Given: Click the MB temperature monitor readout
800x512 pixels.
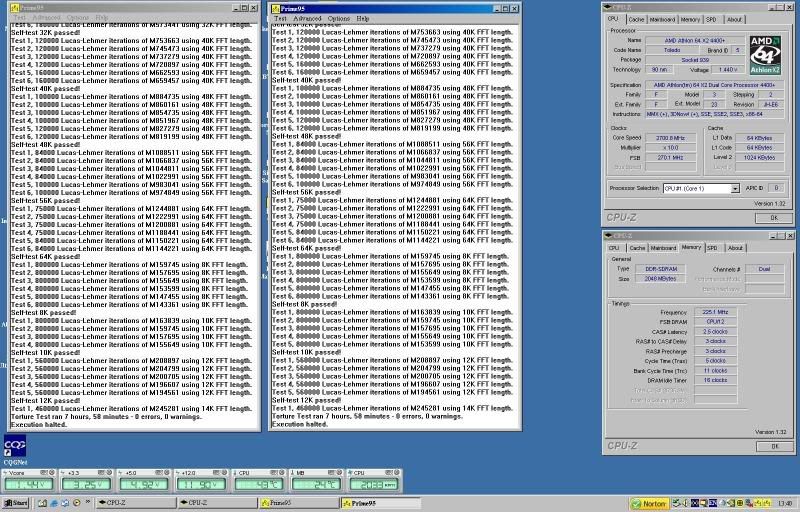Looking at the screenshot, I should tap(316, 484).
